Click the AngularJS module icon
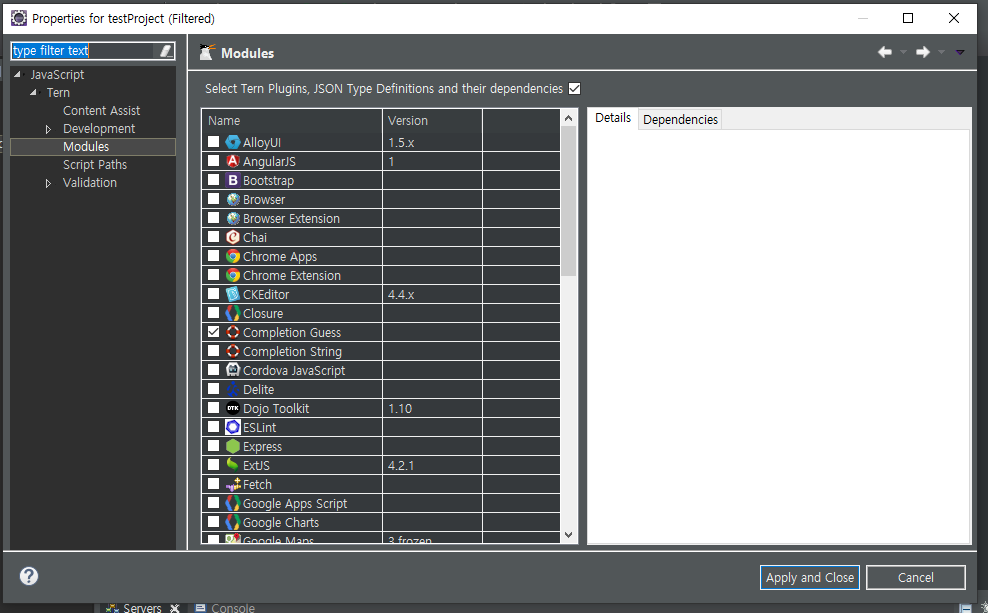The image size is (988, 613). (x=233, y=161)
